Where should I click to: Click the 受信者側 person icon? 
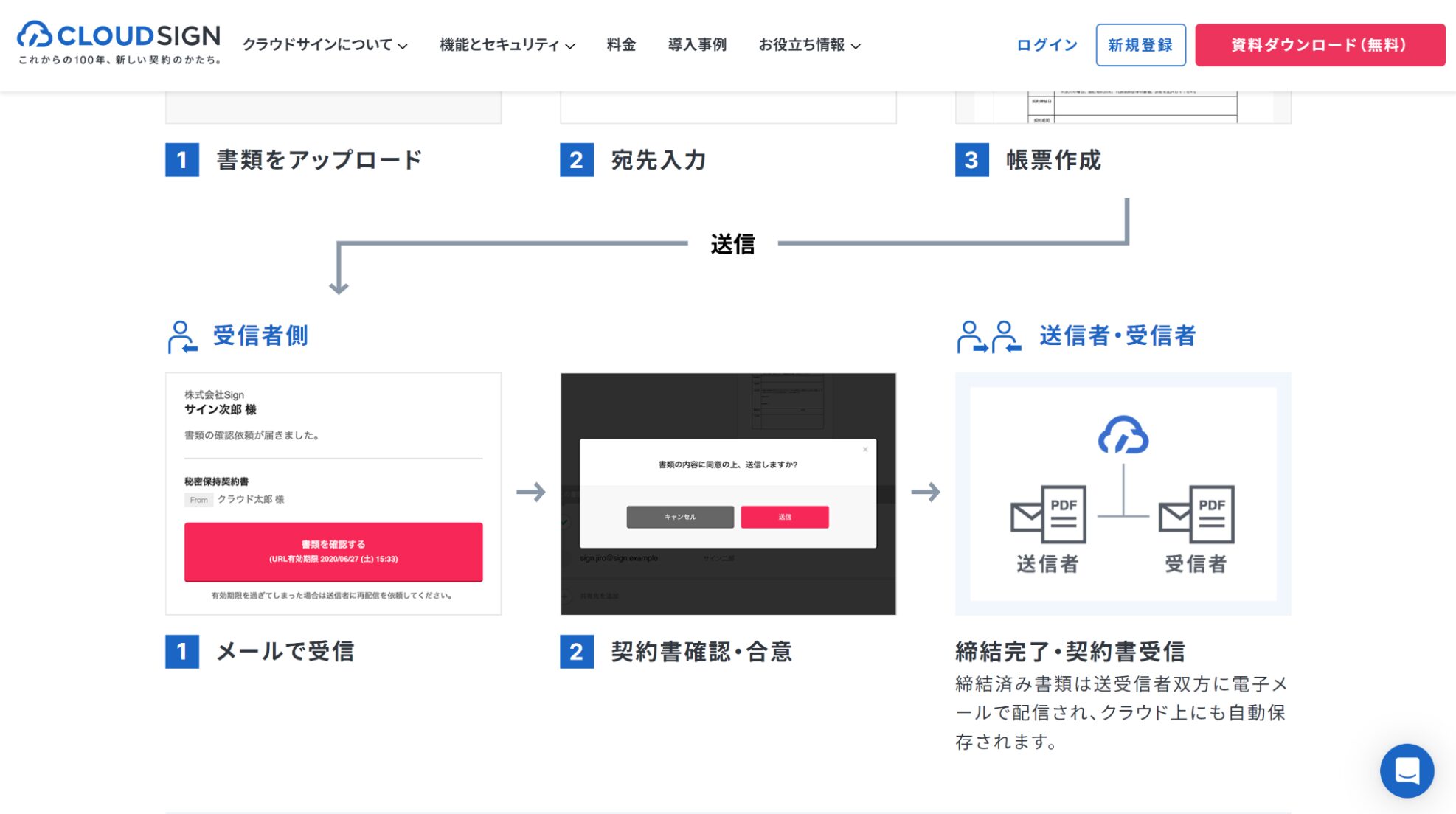click(181, 337)
